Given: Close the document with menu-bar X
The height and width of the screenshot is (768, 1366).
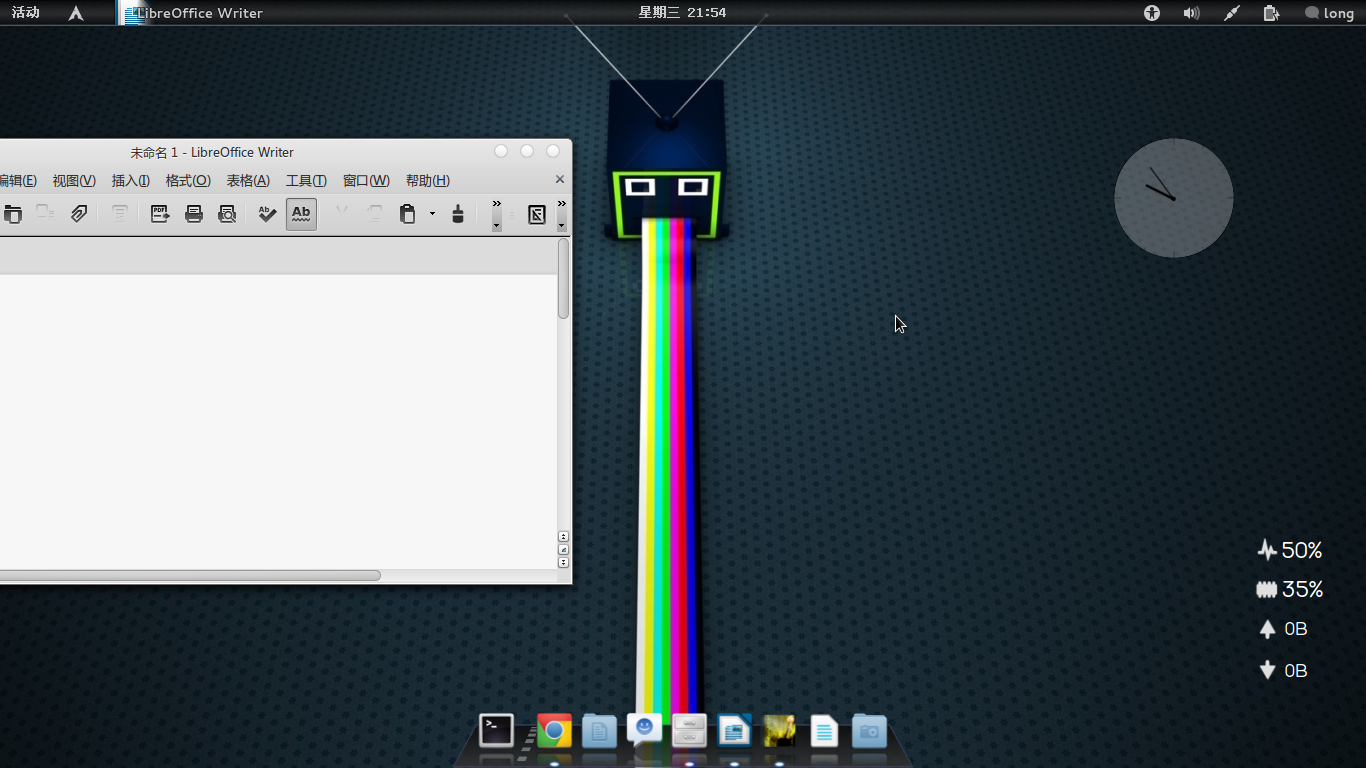Looking at the screenshot, I should (x=560, y=180).
